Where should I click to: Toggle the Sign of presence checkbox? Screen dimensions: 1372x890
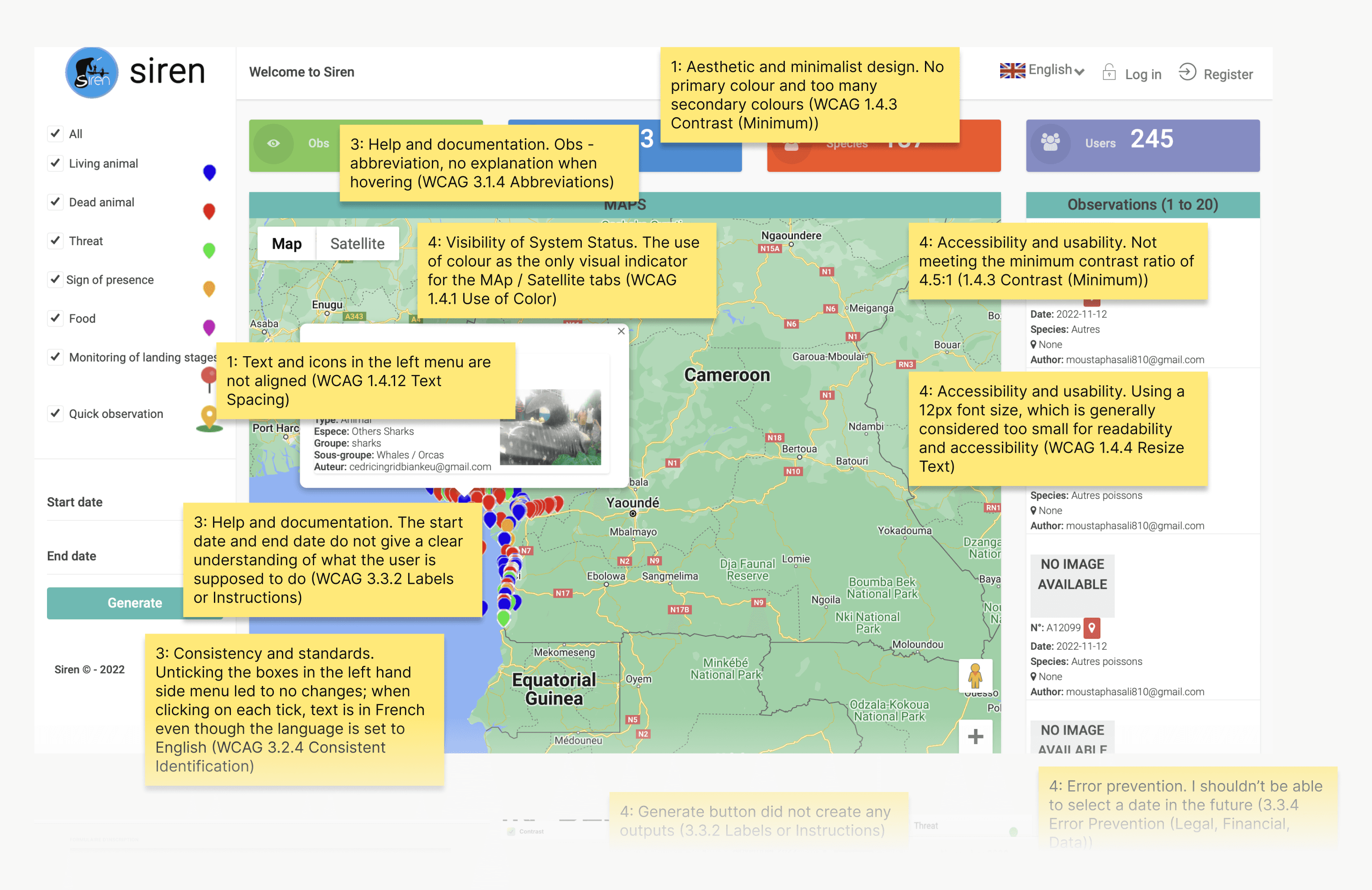point(55,280)
